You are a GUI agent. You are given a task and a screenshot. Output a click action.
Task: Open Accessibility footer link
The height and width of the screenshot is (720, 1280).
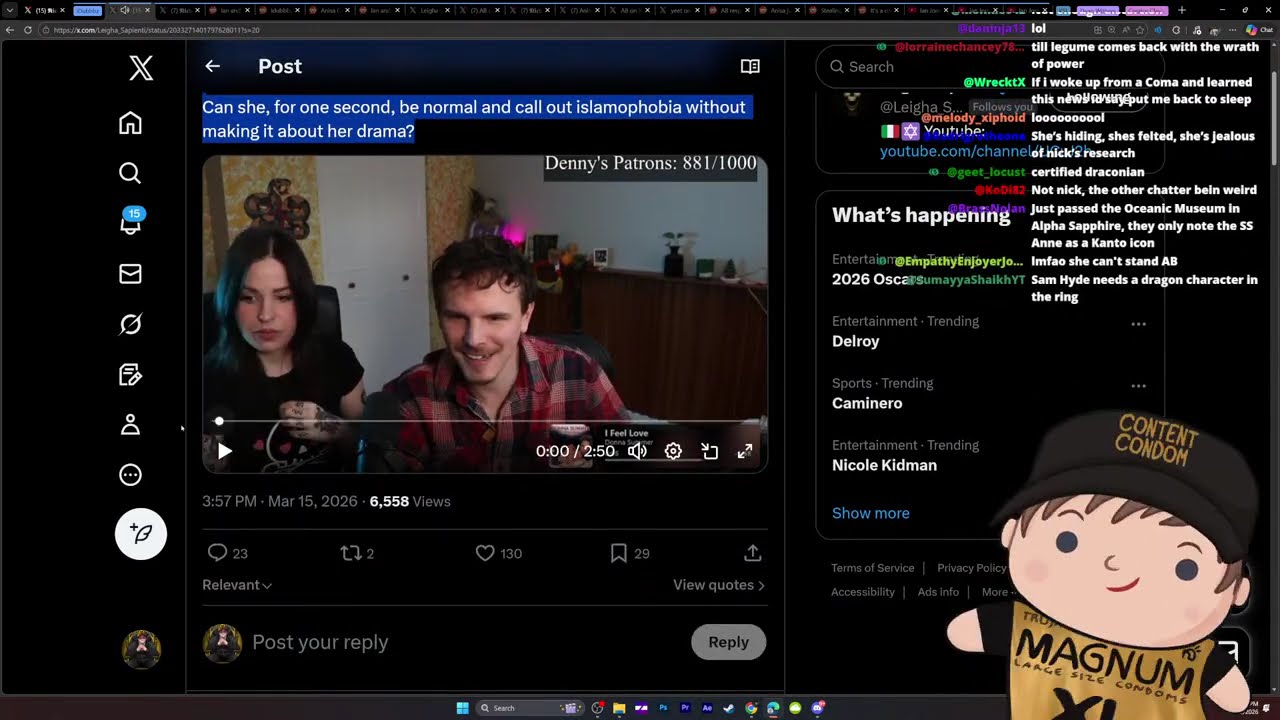coord(863,592)
